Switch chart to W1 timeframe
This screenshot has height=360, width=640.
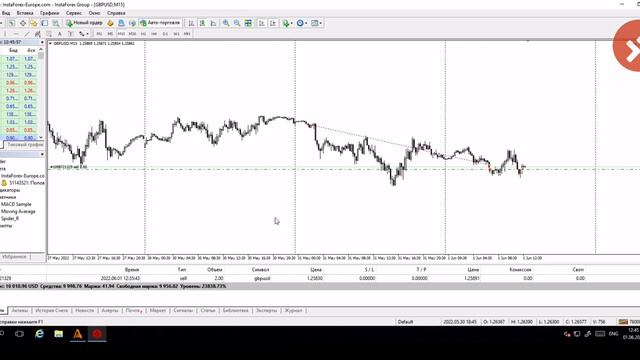(x=176, y=34)
